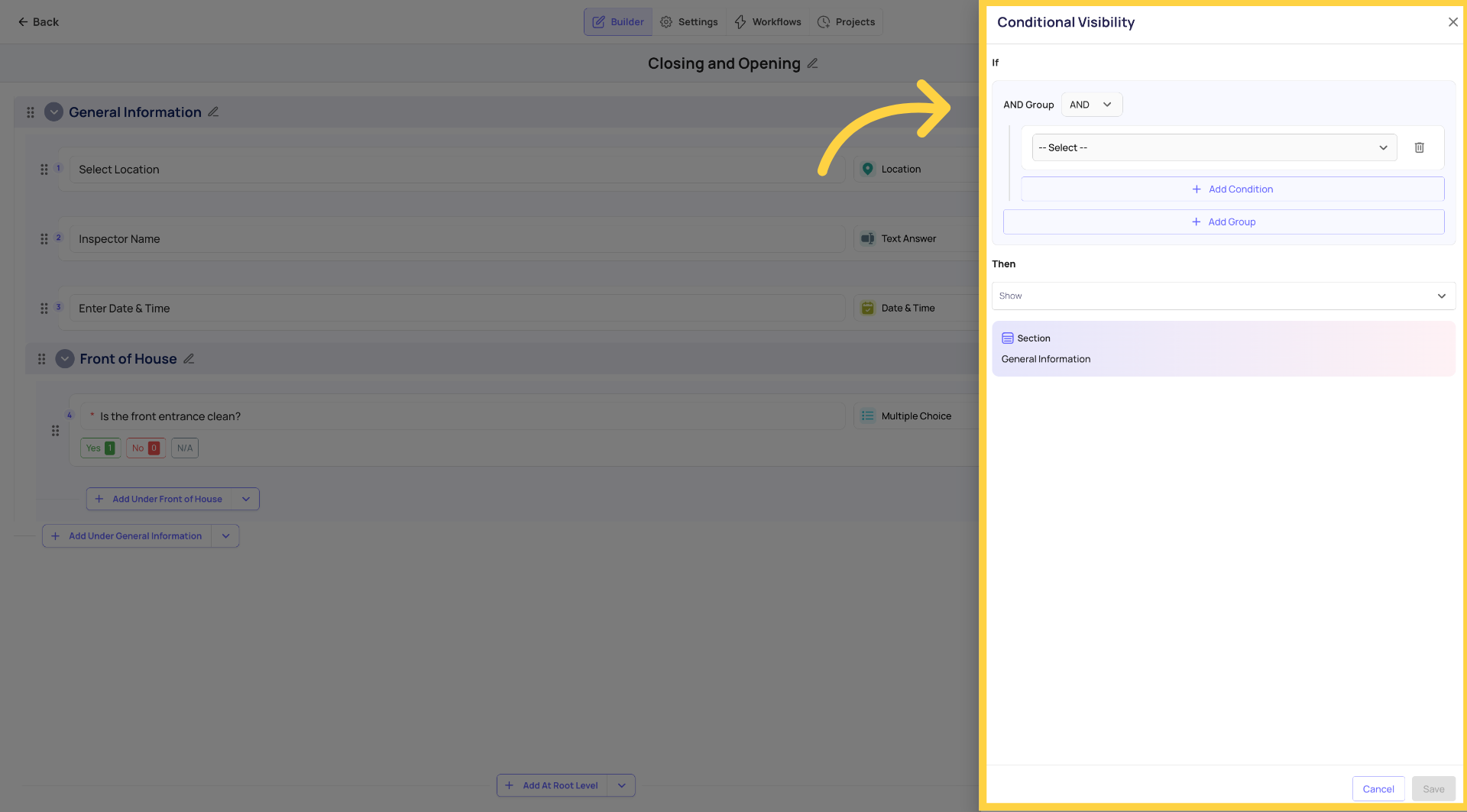The height and width of the screenshot is (812, 1467).
Task: Click the Inspector Name question field
Action: [458, 239]
